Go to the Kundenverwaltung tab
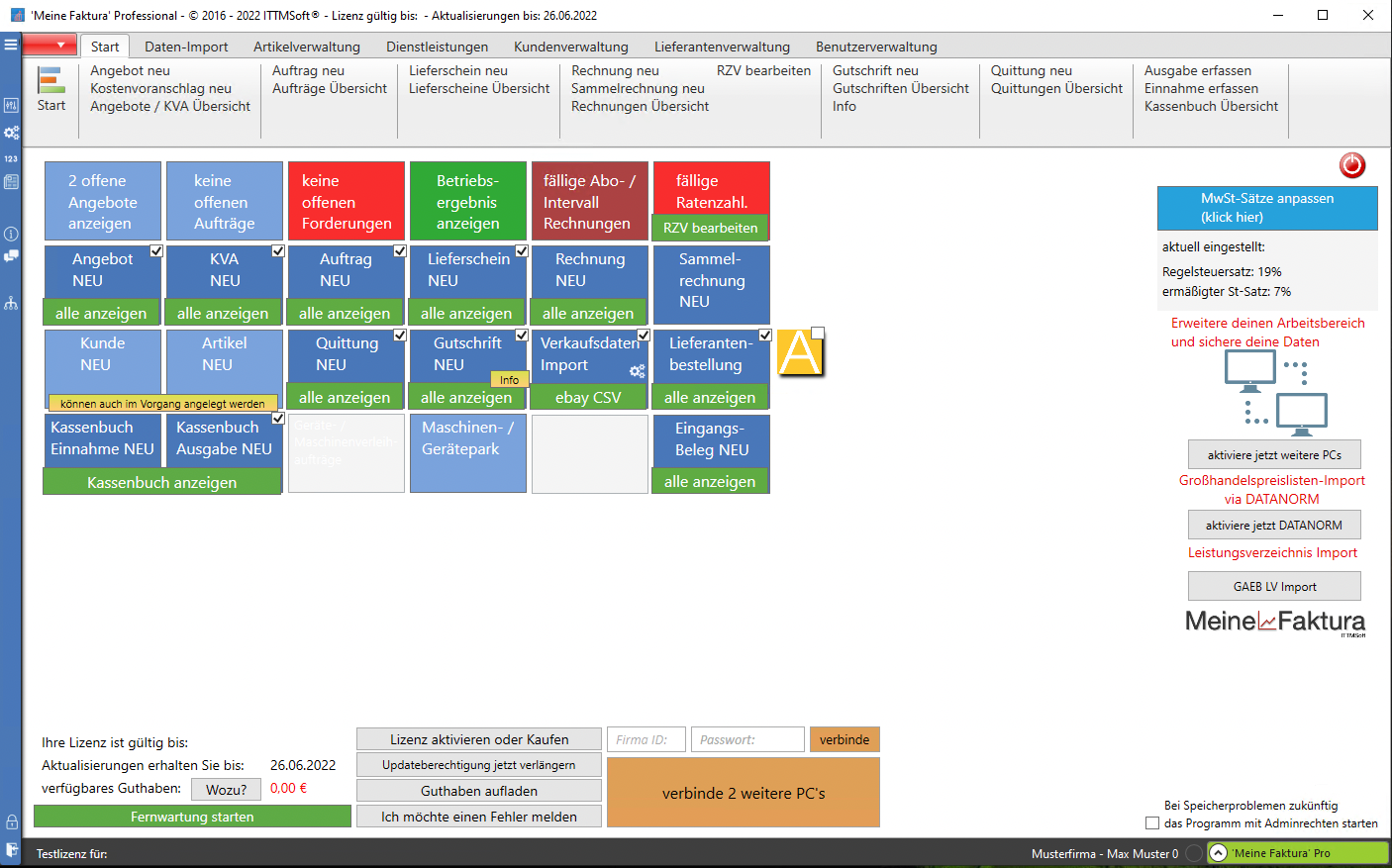Viewport: 1392px width, 868px height. click(x=571, y=47)
